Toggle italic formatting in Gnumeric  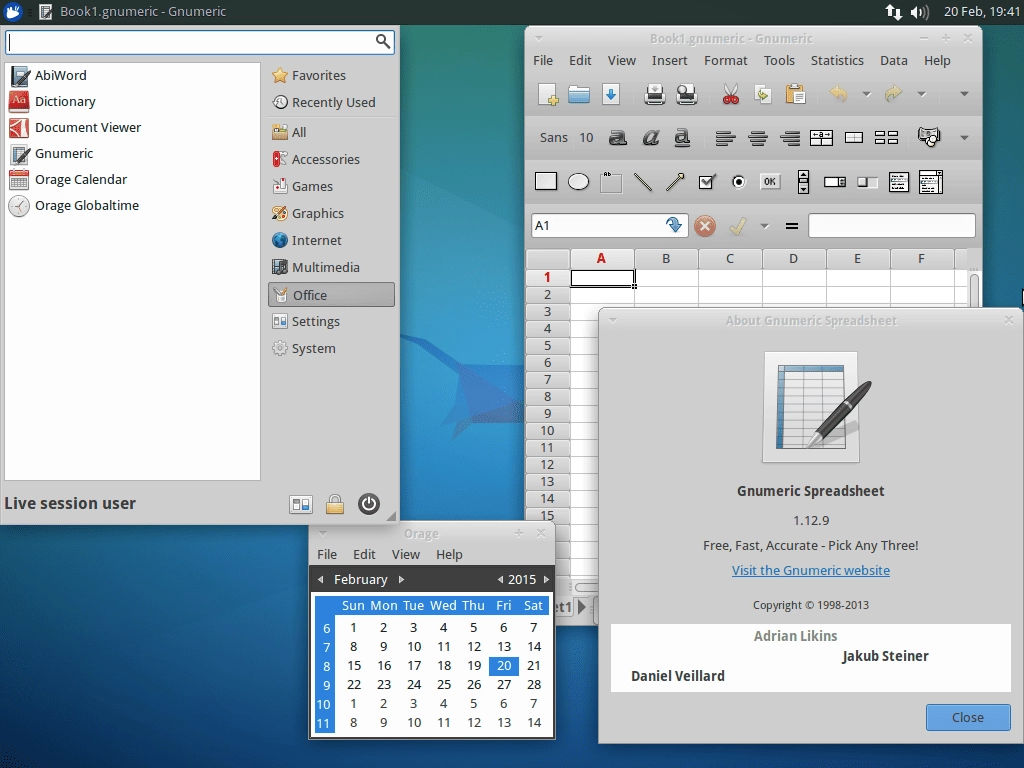pyautogui.click(x=650, y=137)
